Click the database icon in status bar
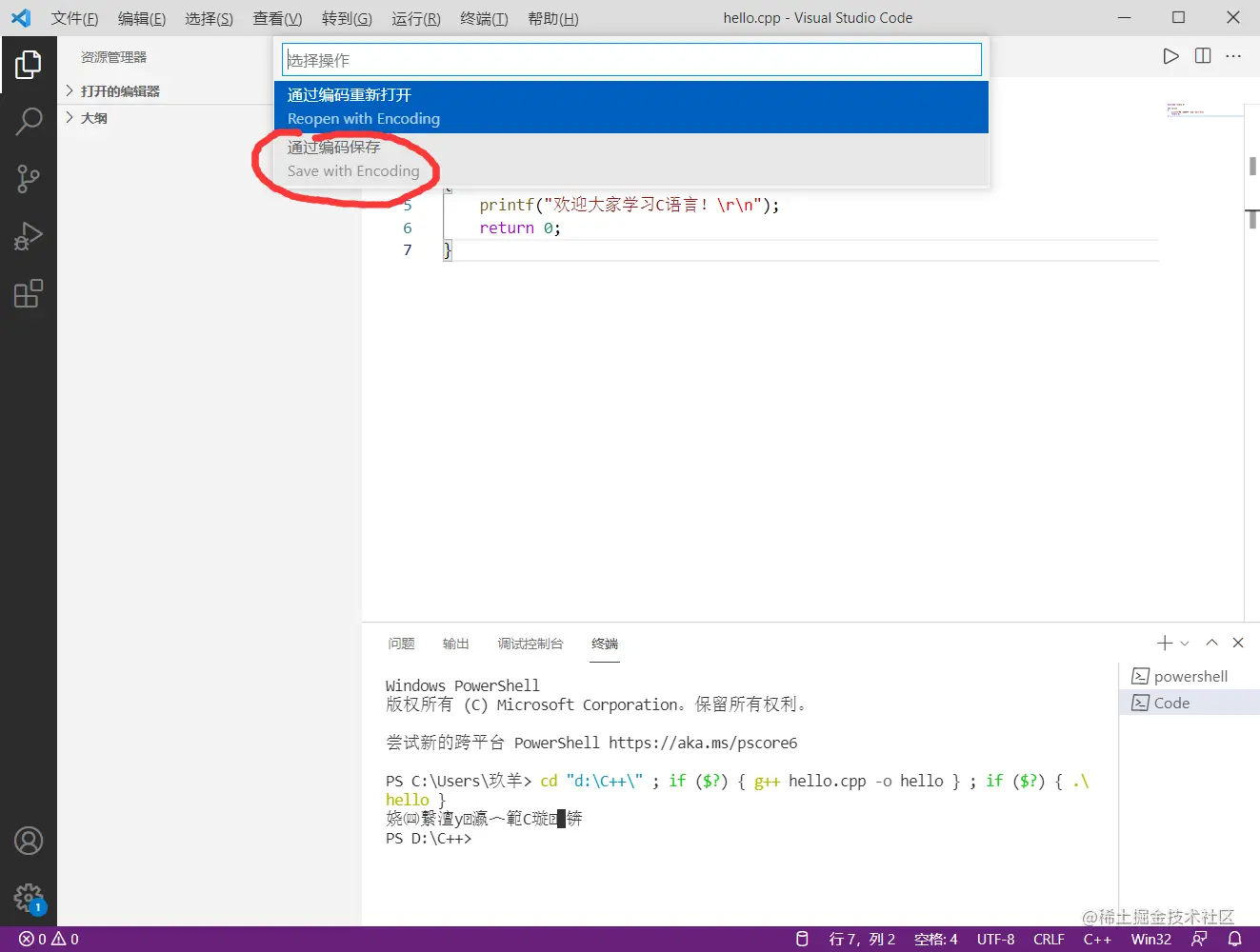The image size is (1260, 952). pyautogui.click(x=802, y=939)
